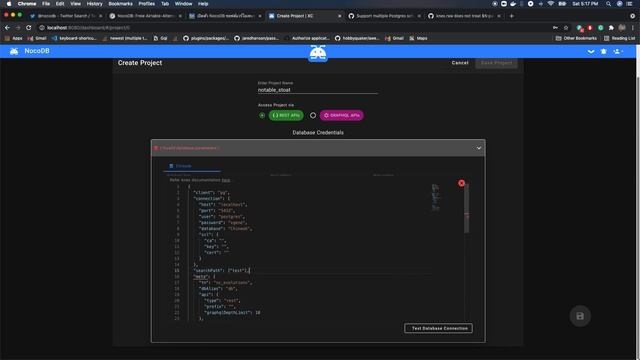This screenshot has width=640, height=360.
Task: Click the Save Project button
Action: click(496, 63)
